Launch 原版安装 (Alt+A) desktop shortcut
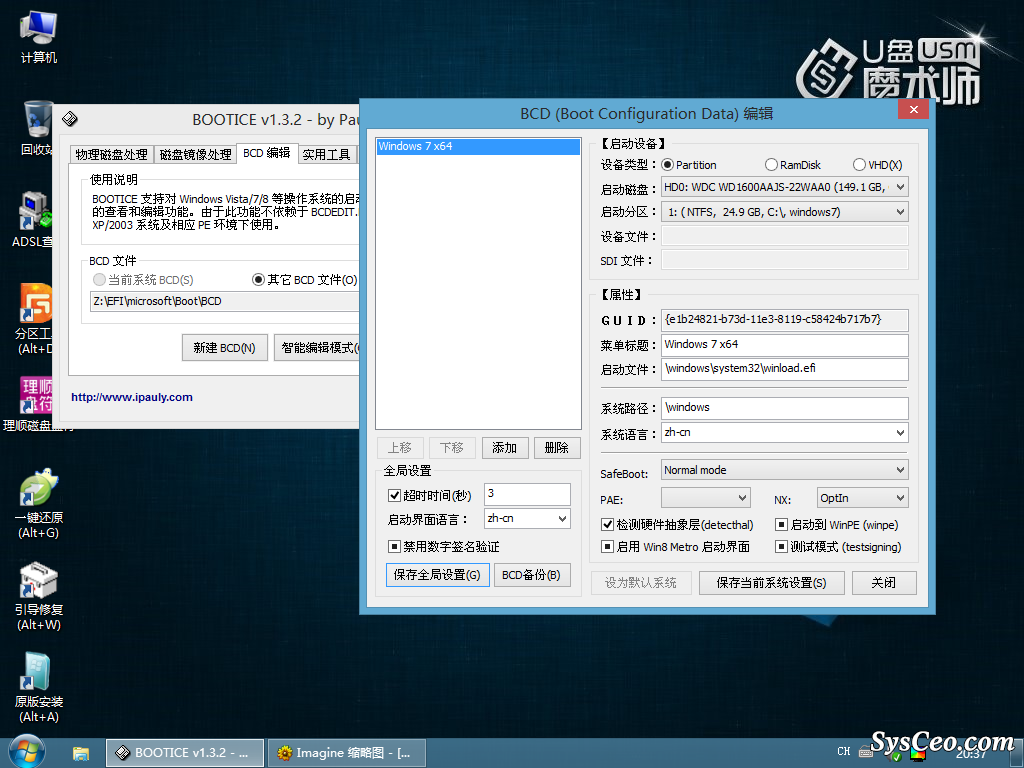 click(39, 687)
